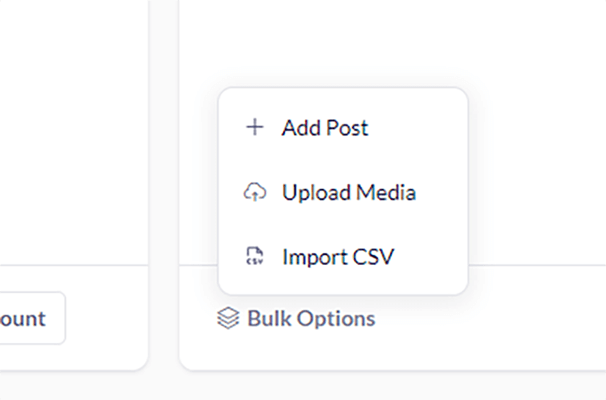606x400 pixels.
Task: Click the 'Bulk Options' text
Action: (x=311, y=319)
